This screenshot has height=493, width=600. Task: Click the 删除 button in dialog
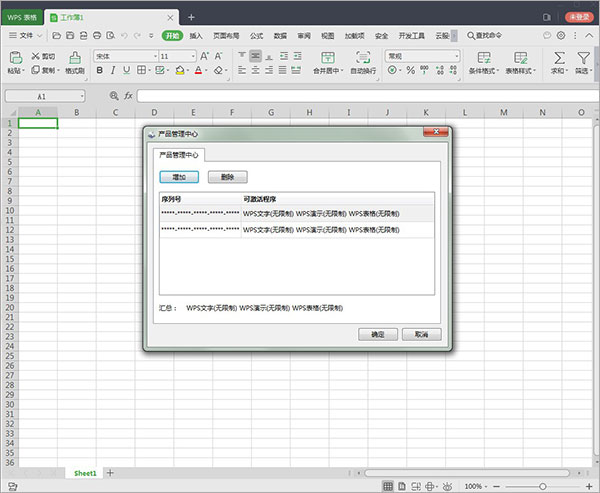228,177
